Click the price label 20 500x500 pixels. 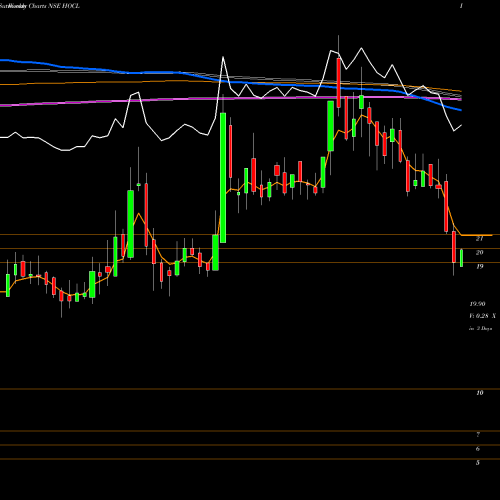click(x=479, y=252)
